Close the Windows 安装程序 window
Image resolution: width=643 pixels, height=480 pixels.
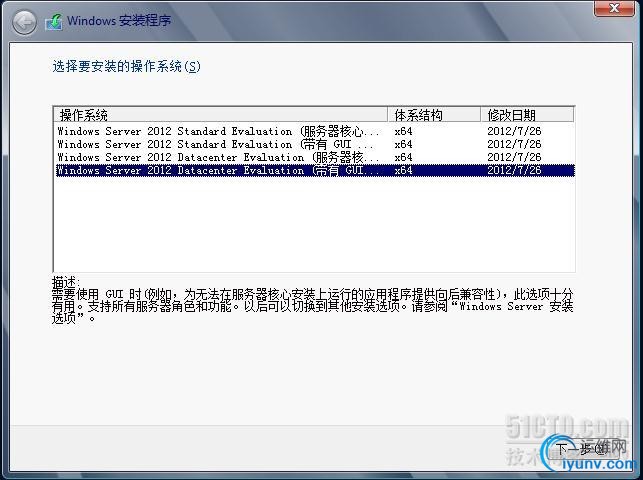[x=614, y=8]
